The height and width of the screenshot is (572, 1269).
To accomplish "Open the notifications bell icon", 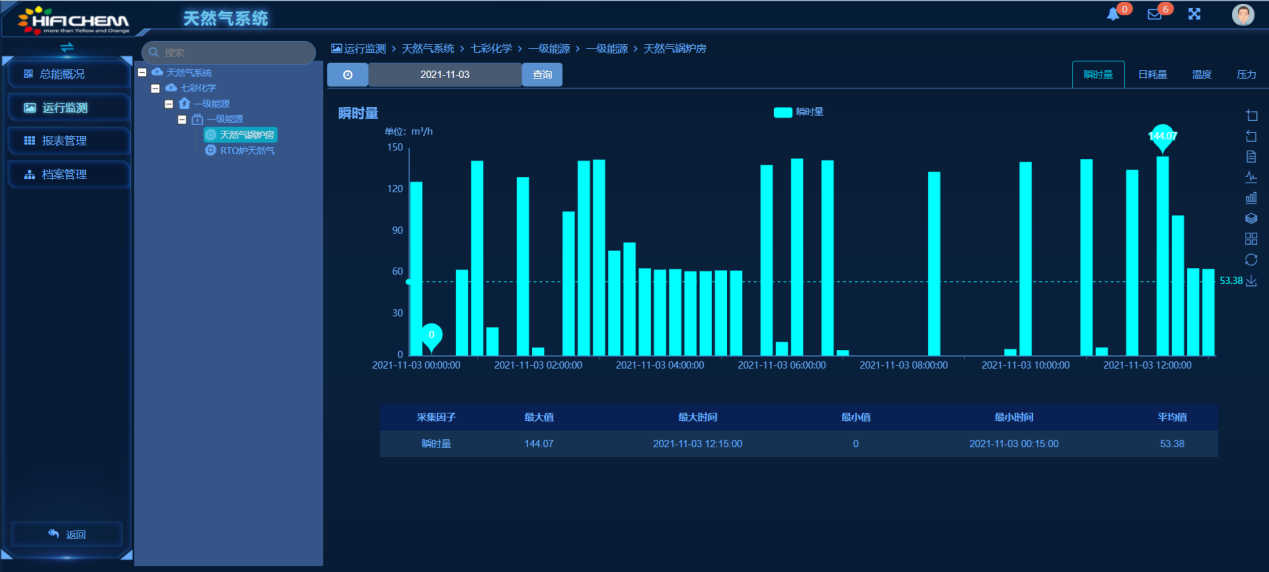I will click(1113, 14).
